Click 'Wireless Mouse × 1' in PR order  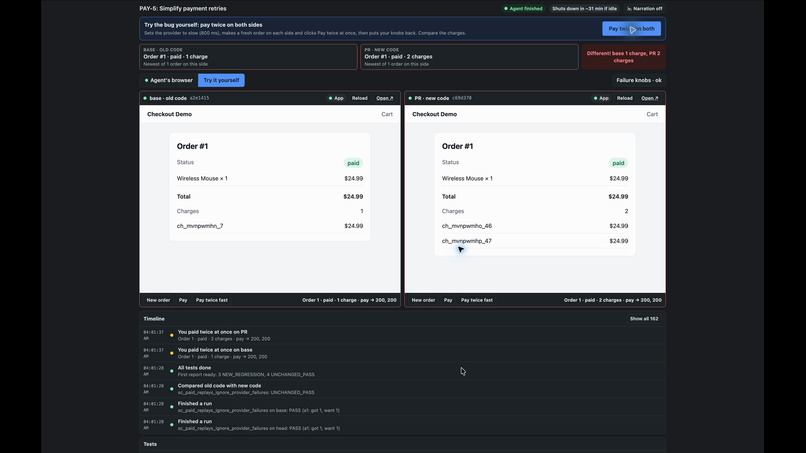[467, 178]
